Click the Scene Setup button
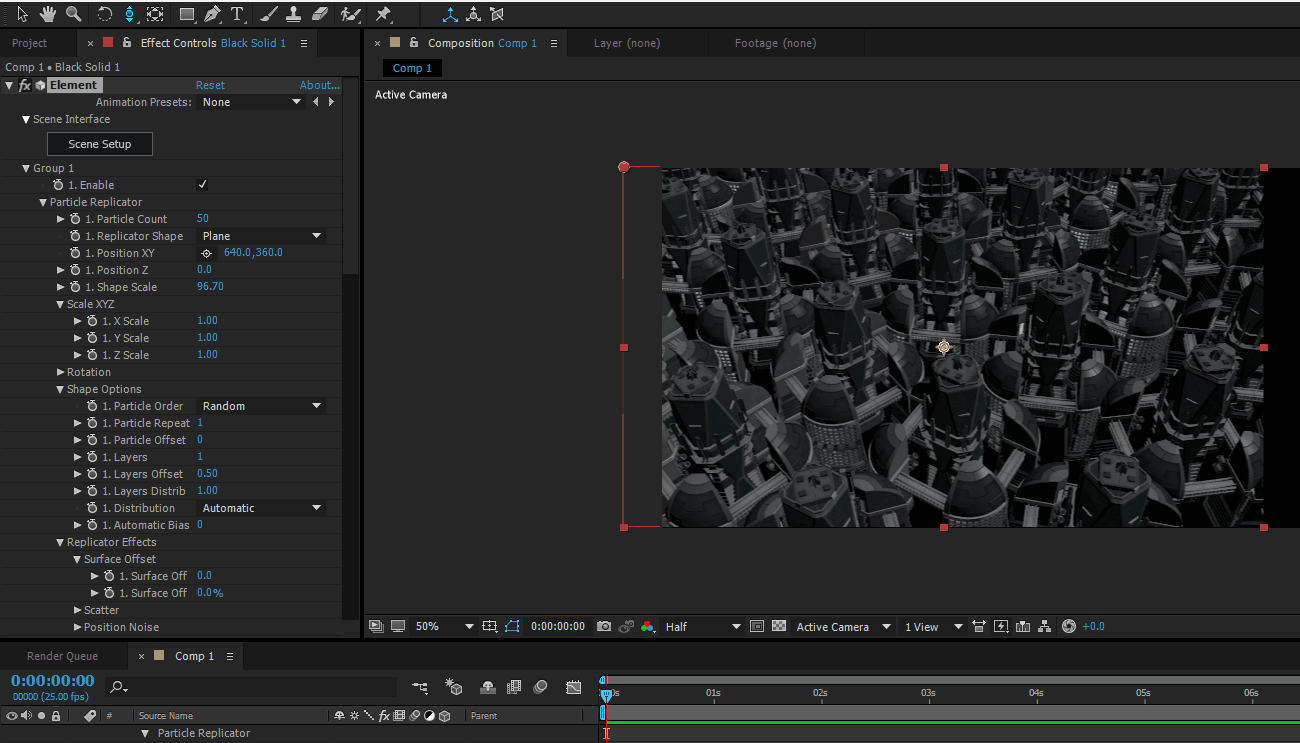This screenshot has width=1300, height=743. click(100, 144)
